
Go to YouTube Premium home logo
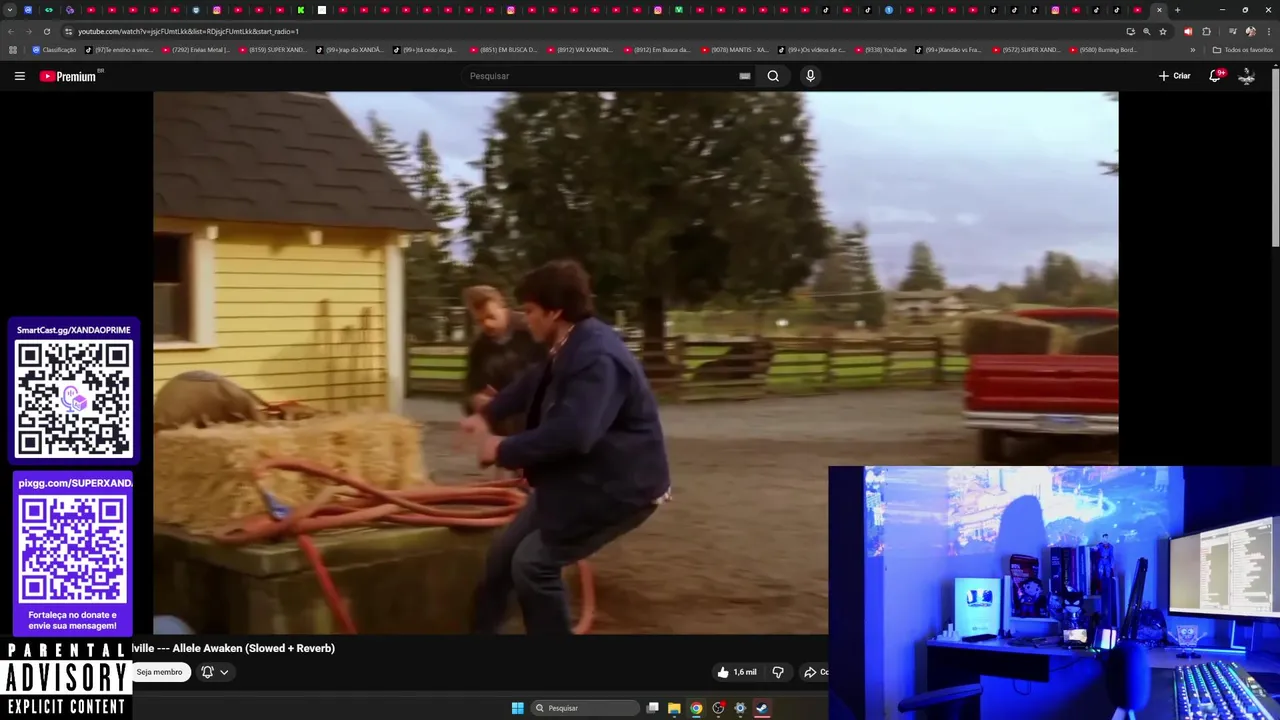(x=68, y=76)
